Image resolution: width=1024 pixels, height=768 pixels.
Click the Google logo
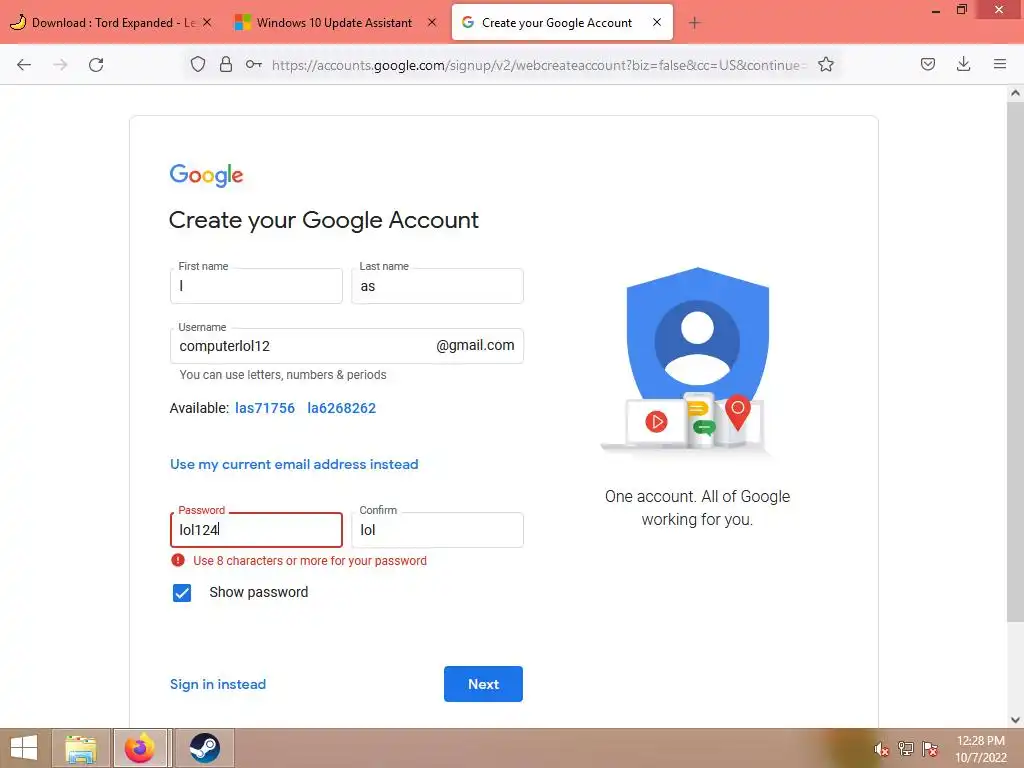click(x=206, y=175)
